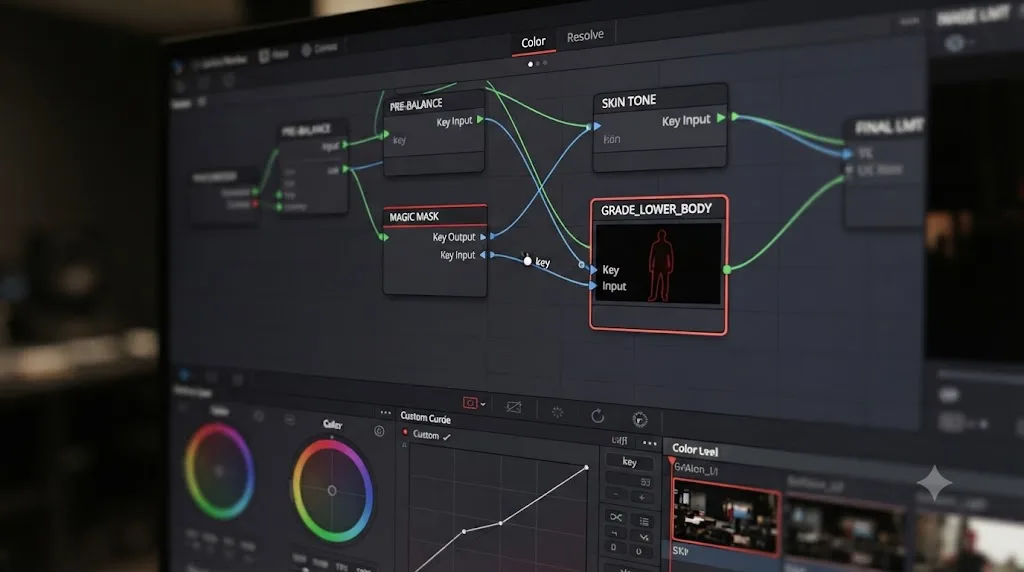
Task: Click the blue input arrow on SKIN TONE node
Action: [x=597, y=127]
